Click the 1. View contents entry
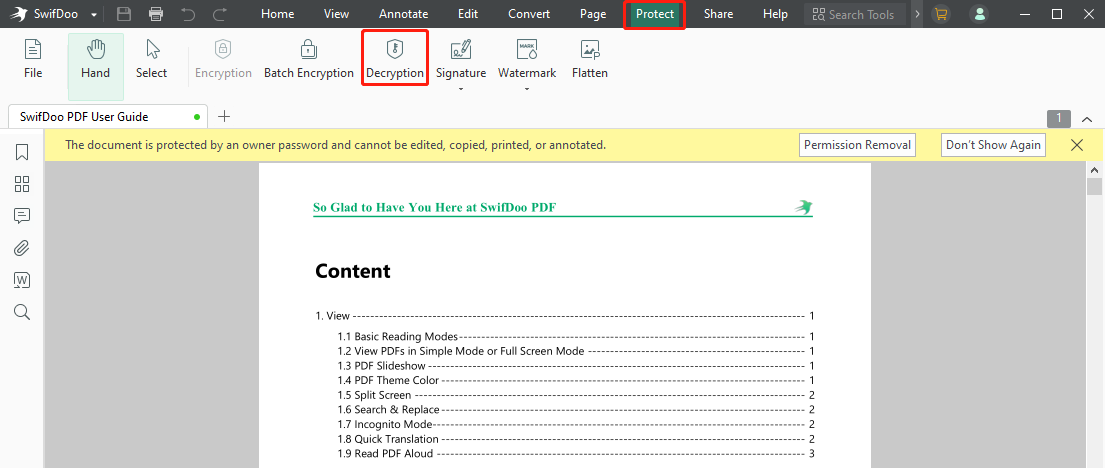The image size is (1105, 468). click(x=564, y=316)
